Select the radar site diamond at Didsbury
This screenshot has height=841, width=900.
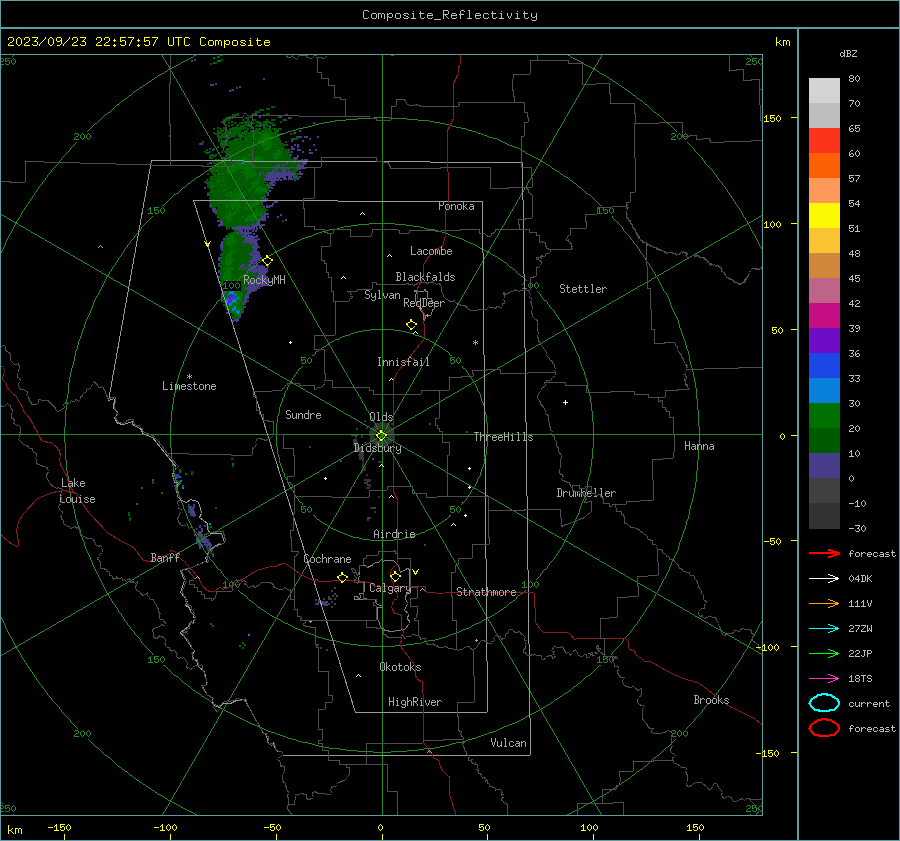(x=381, y=436)
